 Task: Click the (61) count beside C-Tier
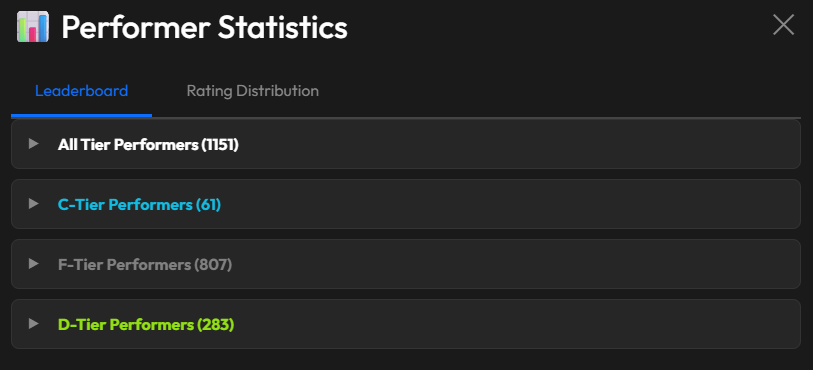pos(208,205)
